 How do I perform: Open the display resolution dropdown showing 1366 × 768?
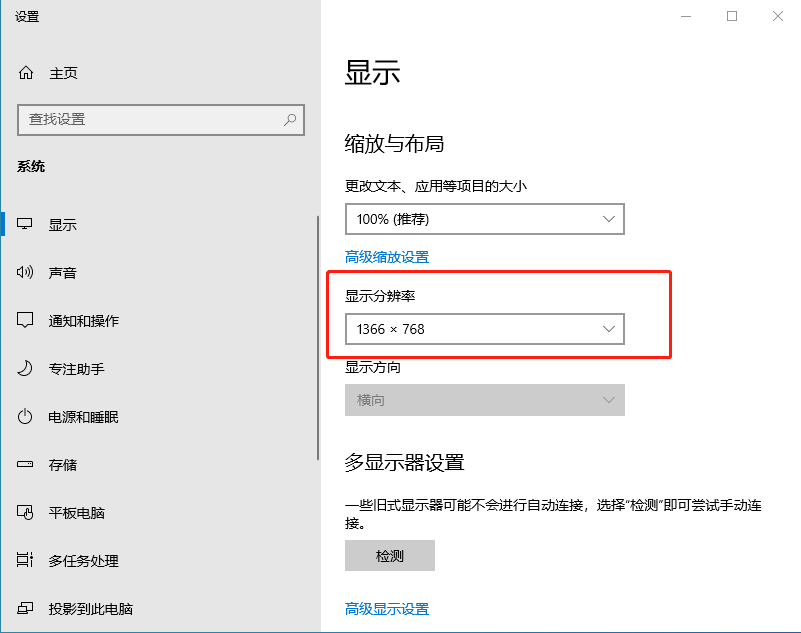(484, 328)
